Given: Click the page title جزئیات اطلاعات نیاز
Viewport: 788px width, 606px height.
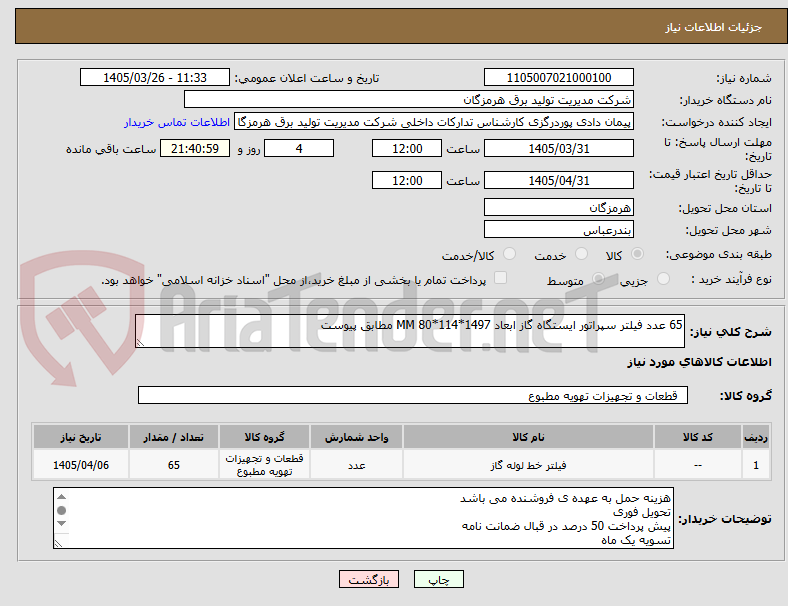Looking at the screenshot, I should [714, 27].
